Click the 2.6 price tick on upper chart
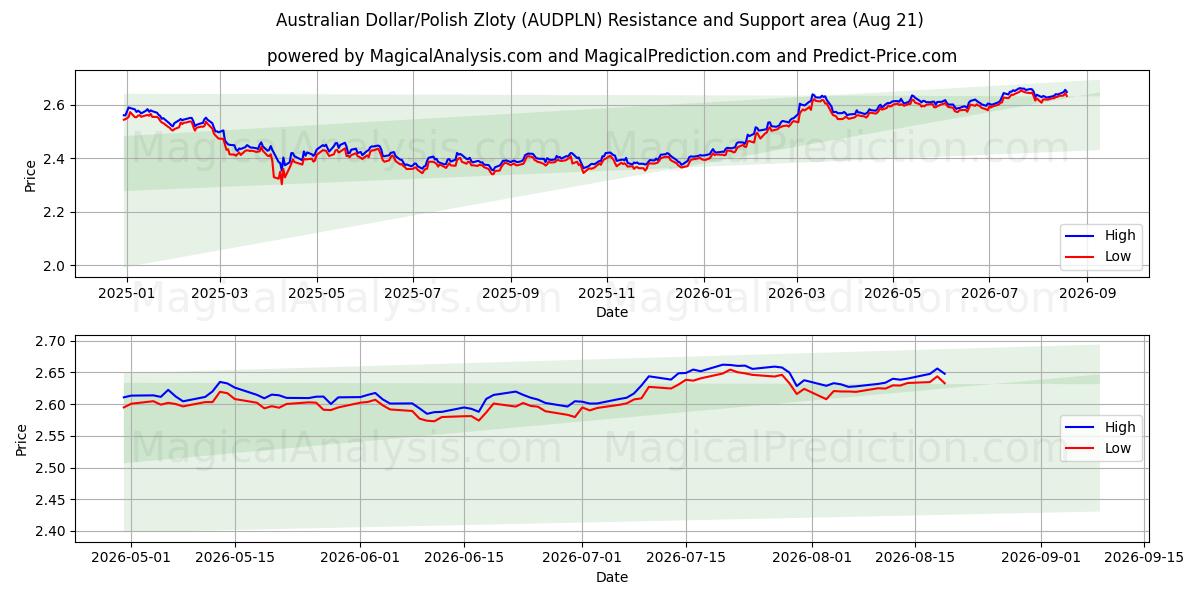Image resolution: width=1200 pixels, height=600 pixels. [56, 105]
